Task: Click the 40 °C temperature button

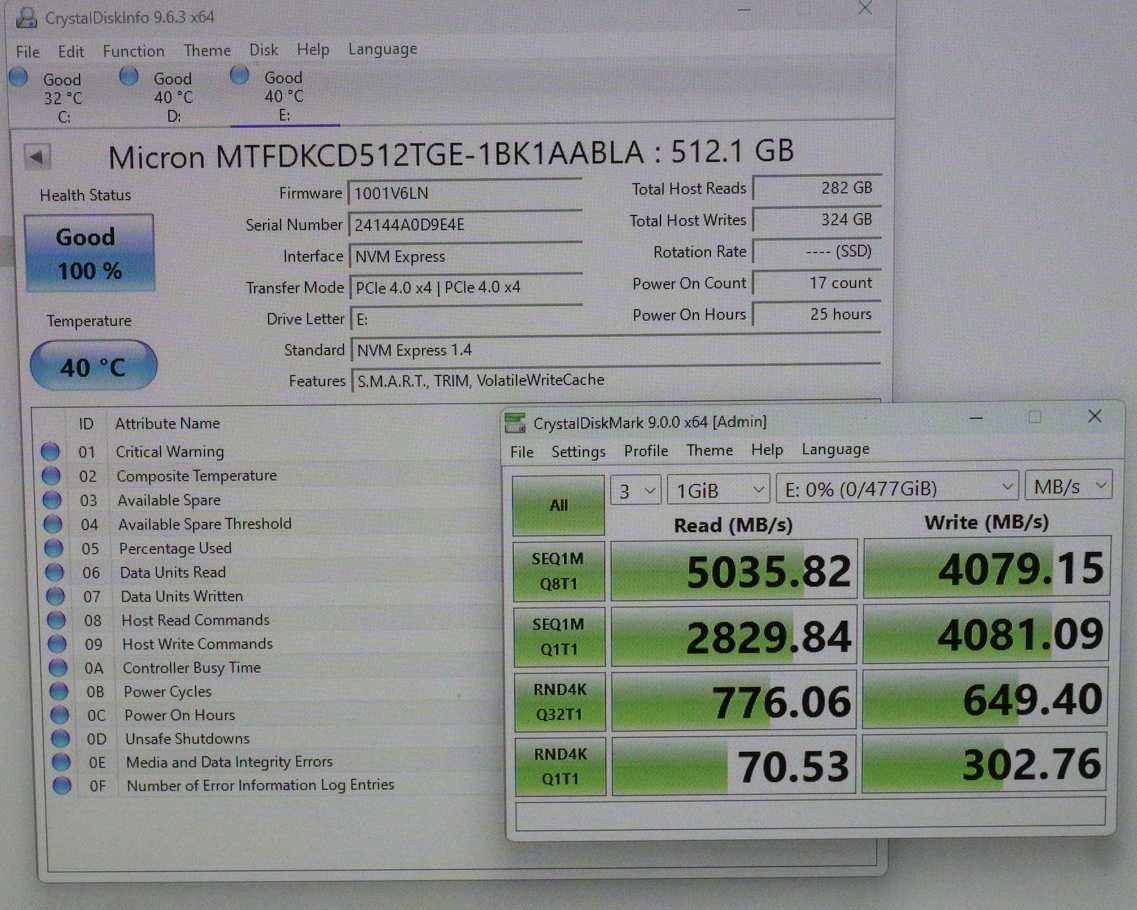Action: [93, 365]
